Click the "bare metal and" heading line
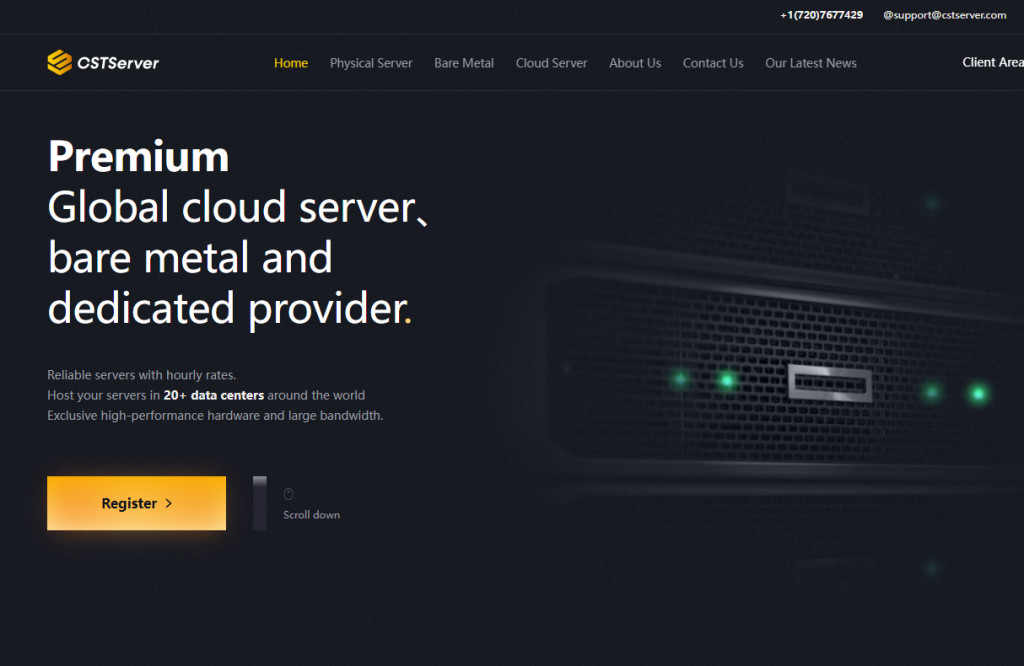 click(190, 257)
